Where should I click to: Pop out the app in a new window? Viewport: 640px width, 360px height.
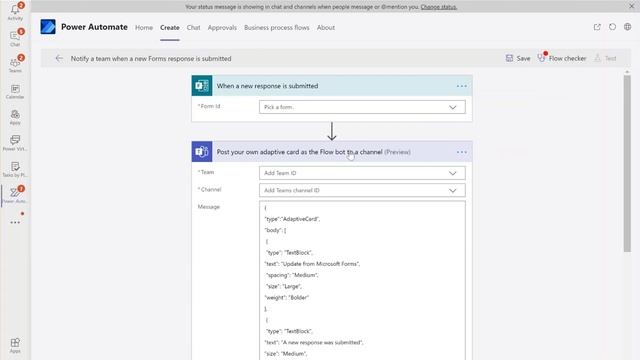597,27
